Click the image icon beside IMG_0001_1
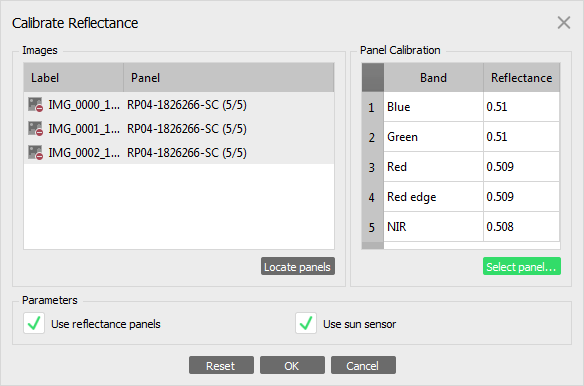 pos(35,129)
